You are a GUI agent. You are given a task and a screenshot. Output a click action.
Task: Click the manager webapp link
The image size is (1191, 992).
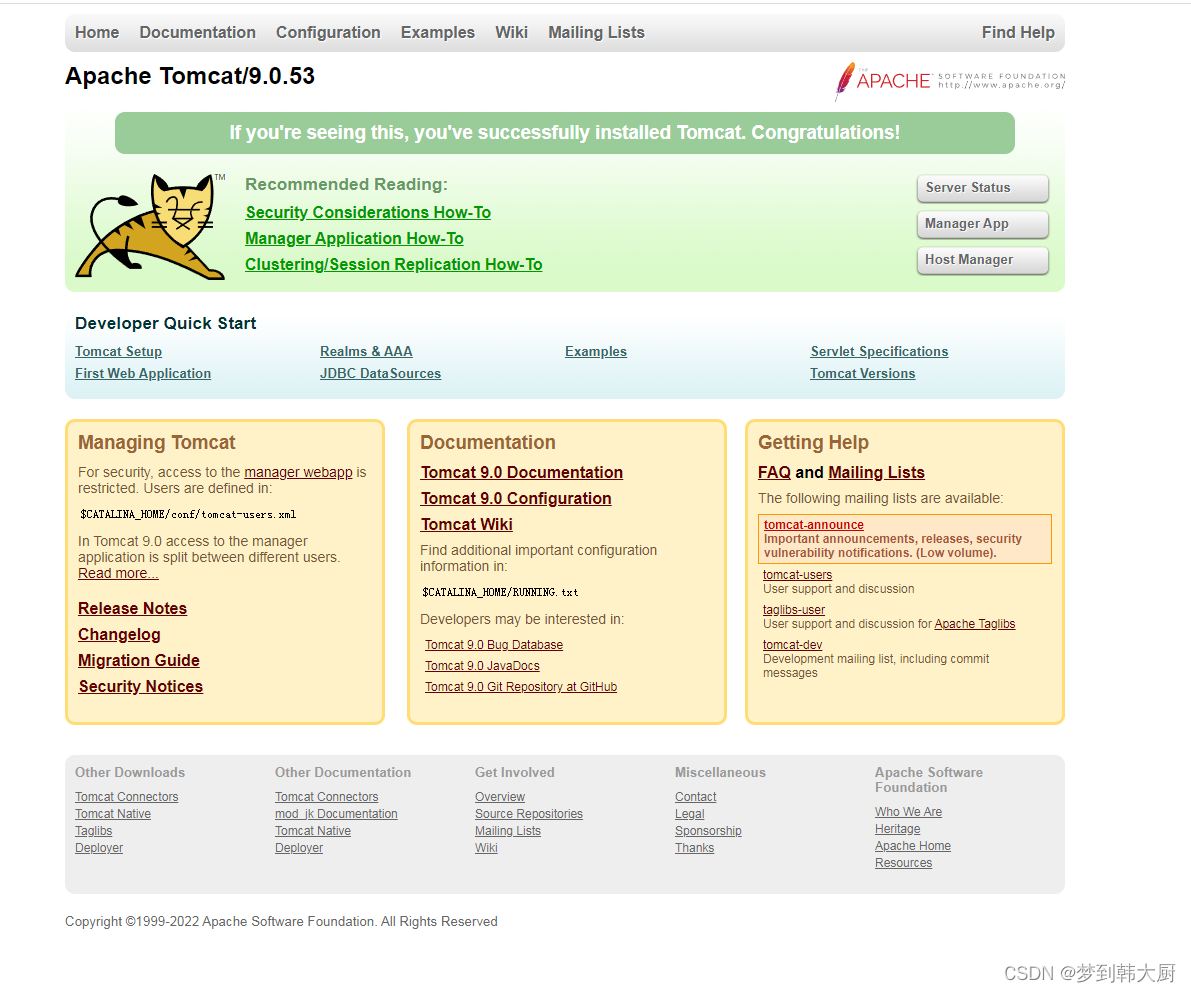coord(299,472)
